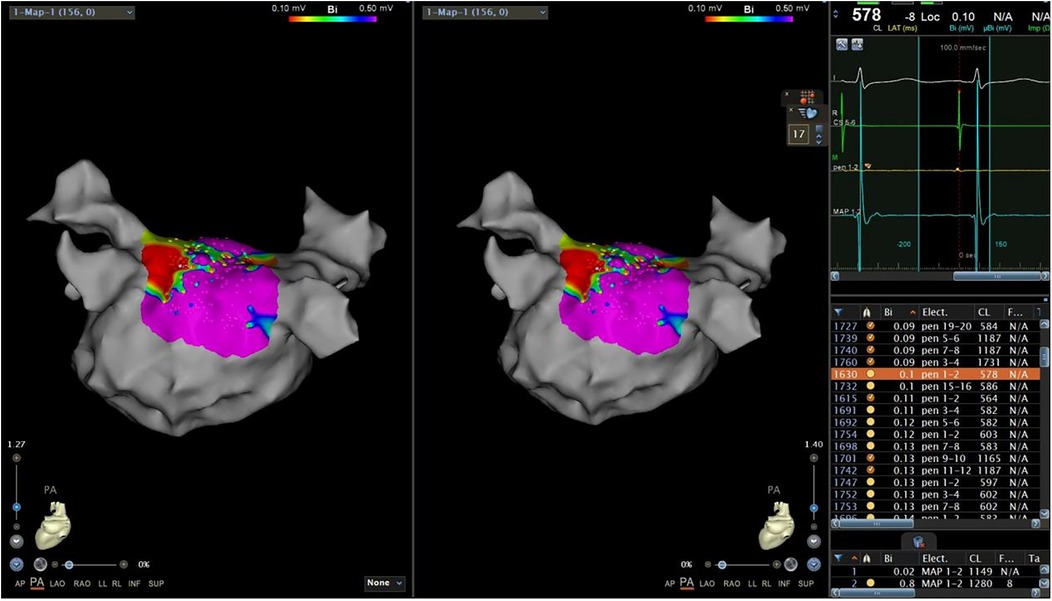Click the right map zoom-out minus icon
Image resolution: width=1052 pixels, height=601 pixels.
tap(814, 527)
